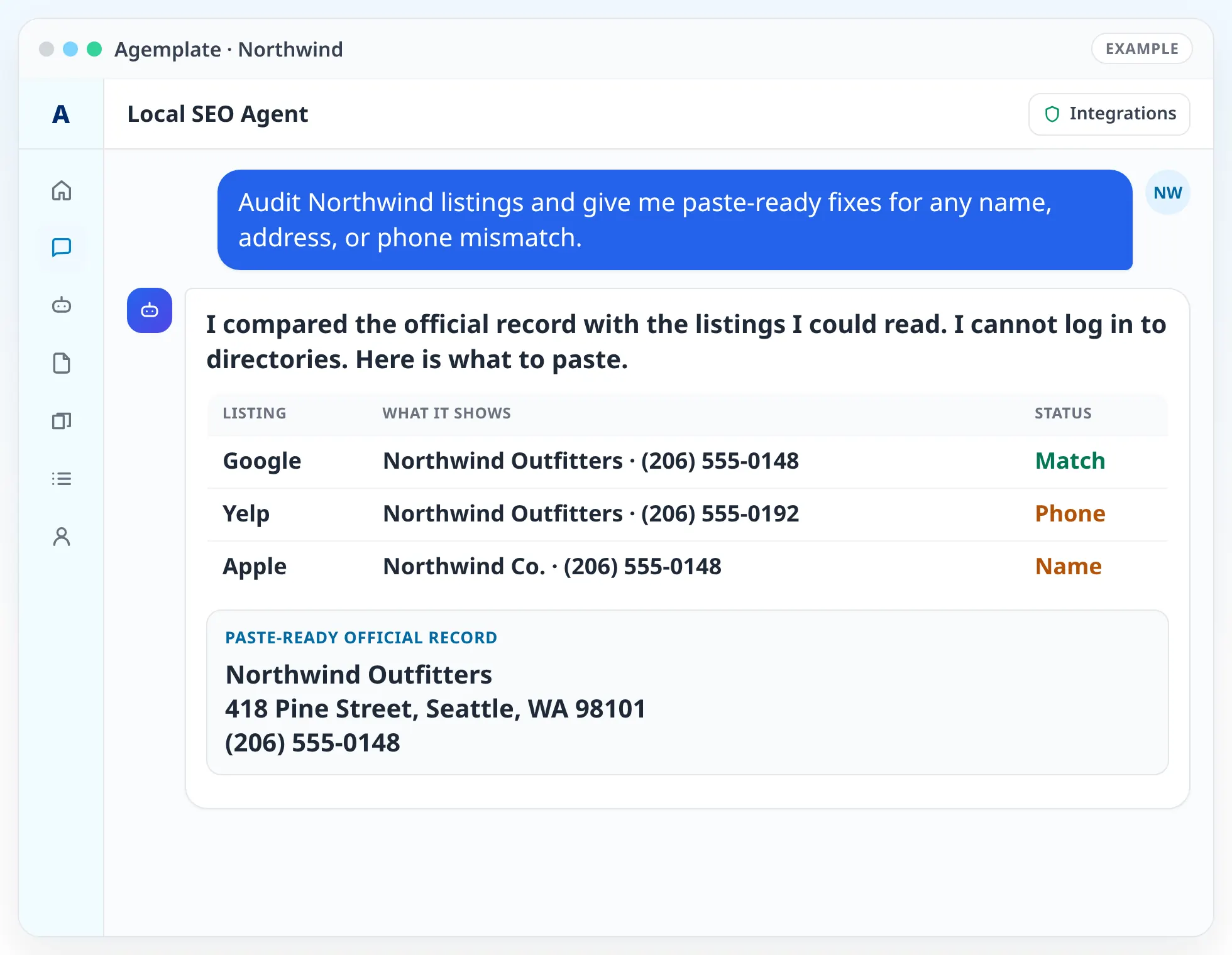This screenshot has height=955, width=1232.
Task: Click 'Northwind Outfitters · (206) 555-0148' Google cell
Action: click(591, 461)
